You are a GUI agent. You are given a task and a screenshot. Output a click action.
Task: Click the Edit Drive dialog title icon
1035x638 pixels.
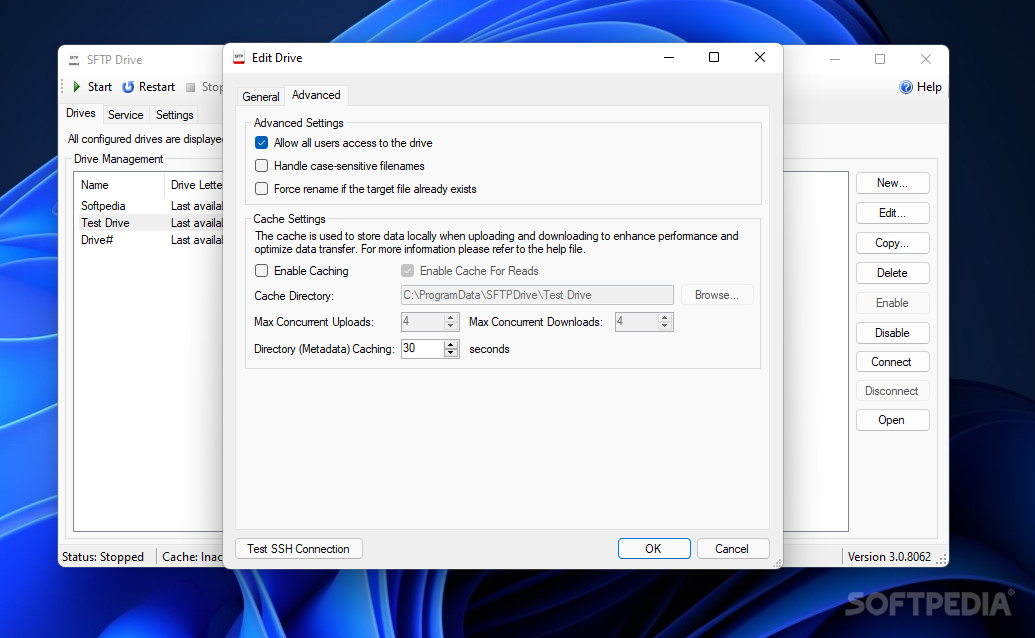(239, 57)
